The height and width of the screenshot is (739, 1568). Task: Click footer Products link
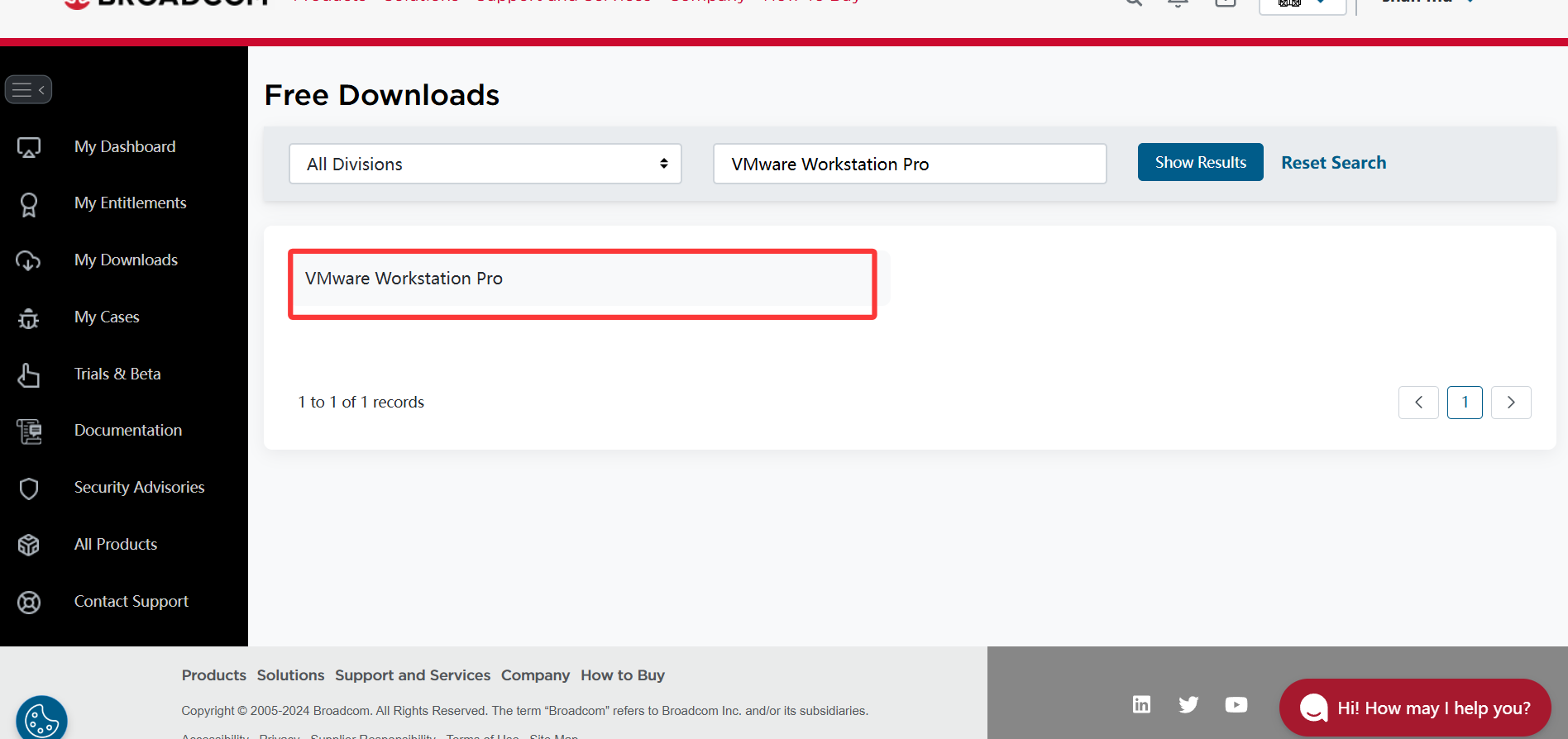[214, 675]
